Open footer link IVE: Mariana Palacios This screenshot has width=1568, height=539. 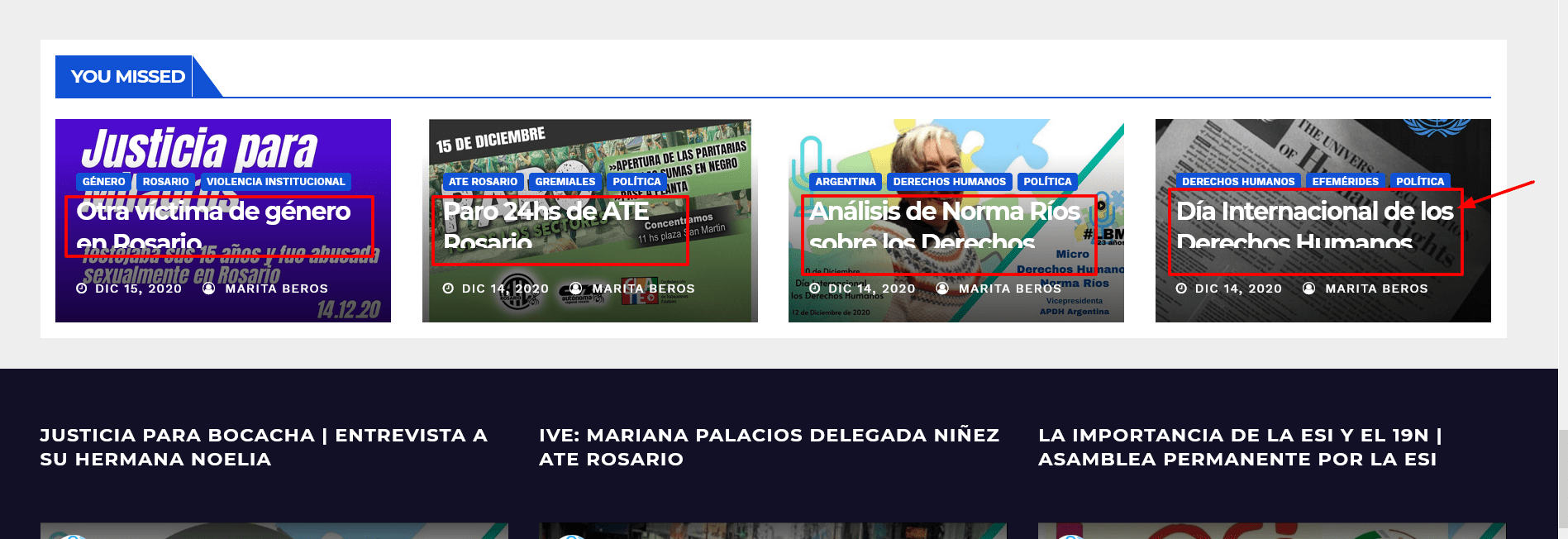(769, 447)
